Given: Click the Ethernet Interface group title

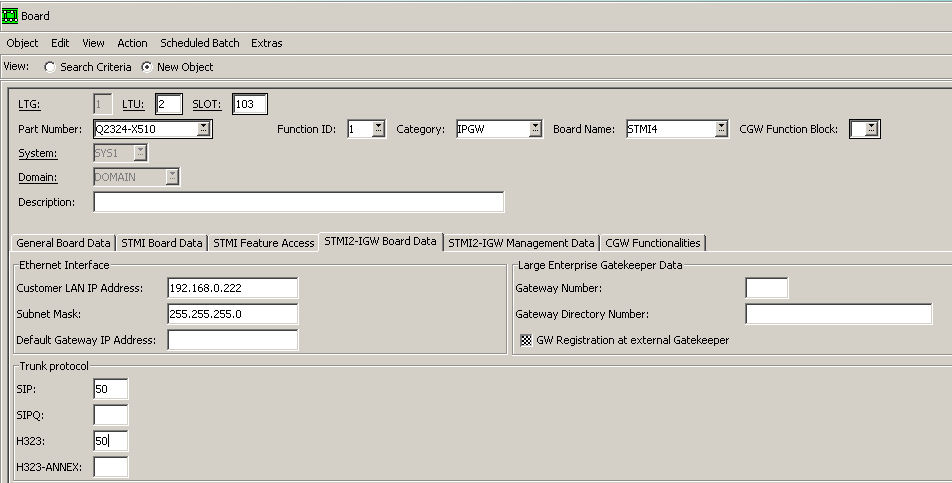Looking at the screenshot, I should coord(64,265).
